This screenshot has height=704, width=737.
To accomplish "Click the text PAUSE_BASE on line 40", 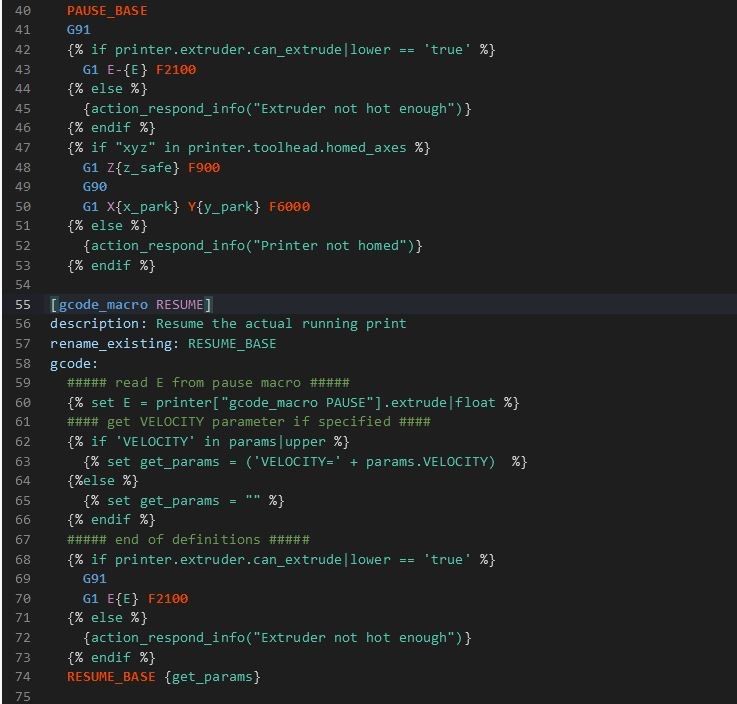I will click(107, 10).
